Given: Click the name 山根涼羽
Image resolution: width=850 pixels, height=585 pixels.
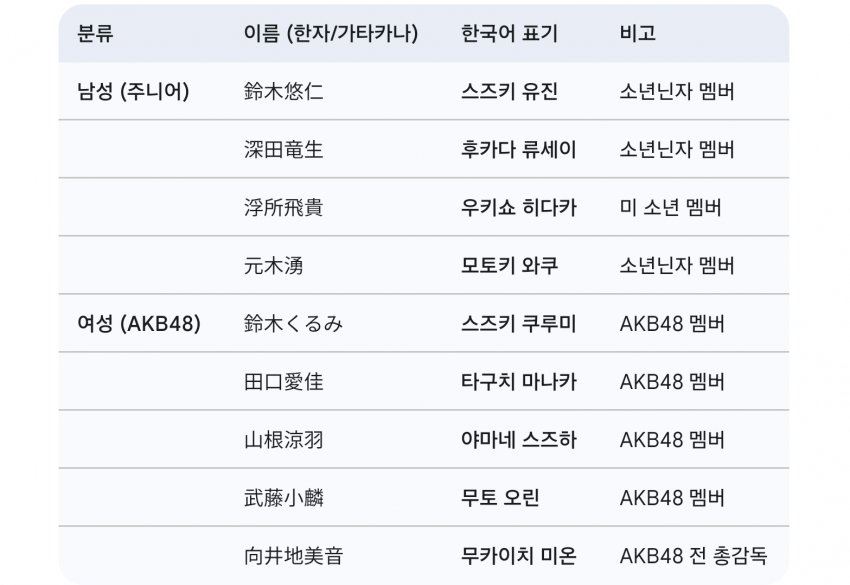Looking at the screenshot, I should coord(284,440).
